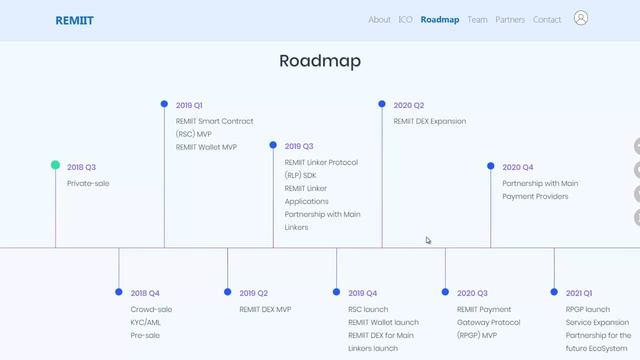Viewport: 640px width, 360px height.
Task: Open the ICO menu item
Action: point(405,20)
